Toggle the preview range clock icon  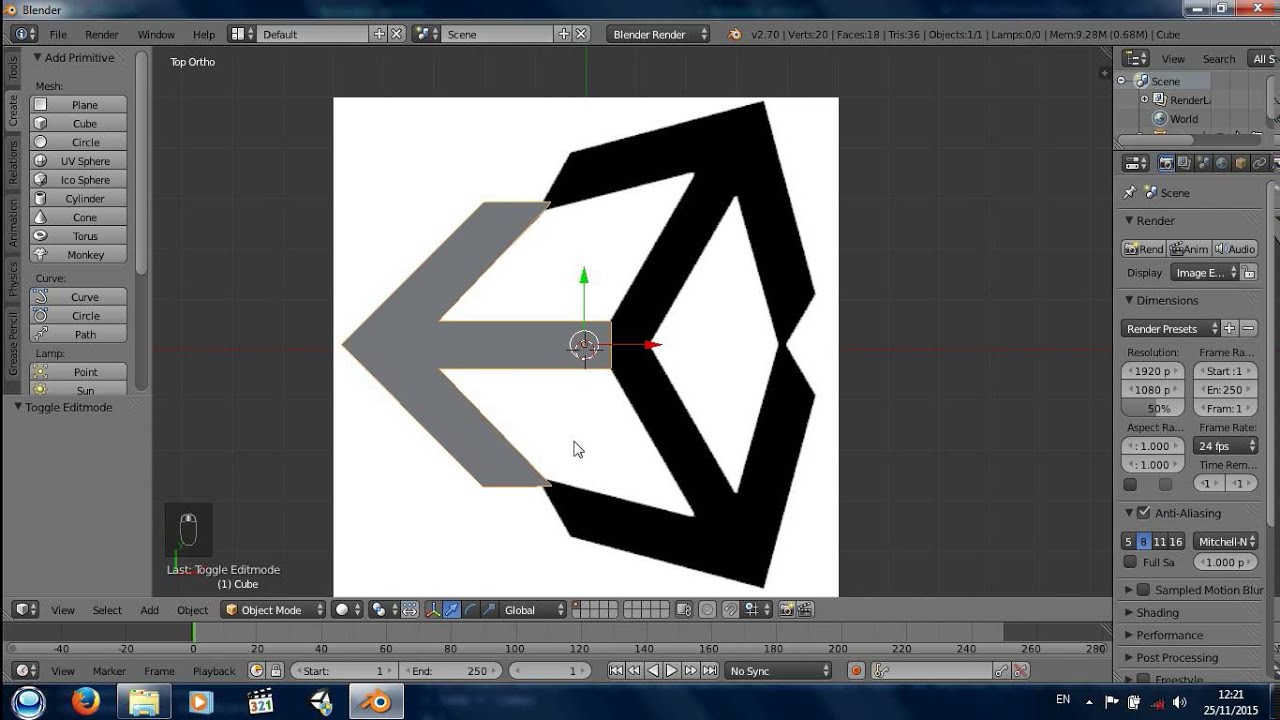point(257,671)
